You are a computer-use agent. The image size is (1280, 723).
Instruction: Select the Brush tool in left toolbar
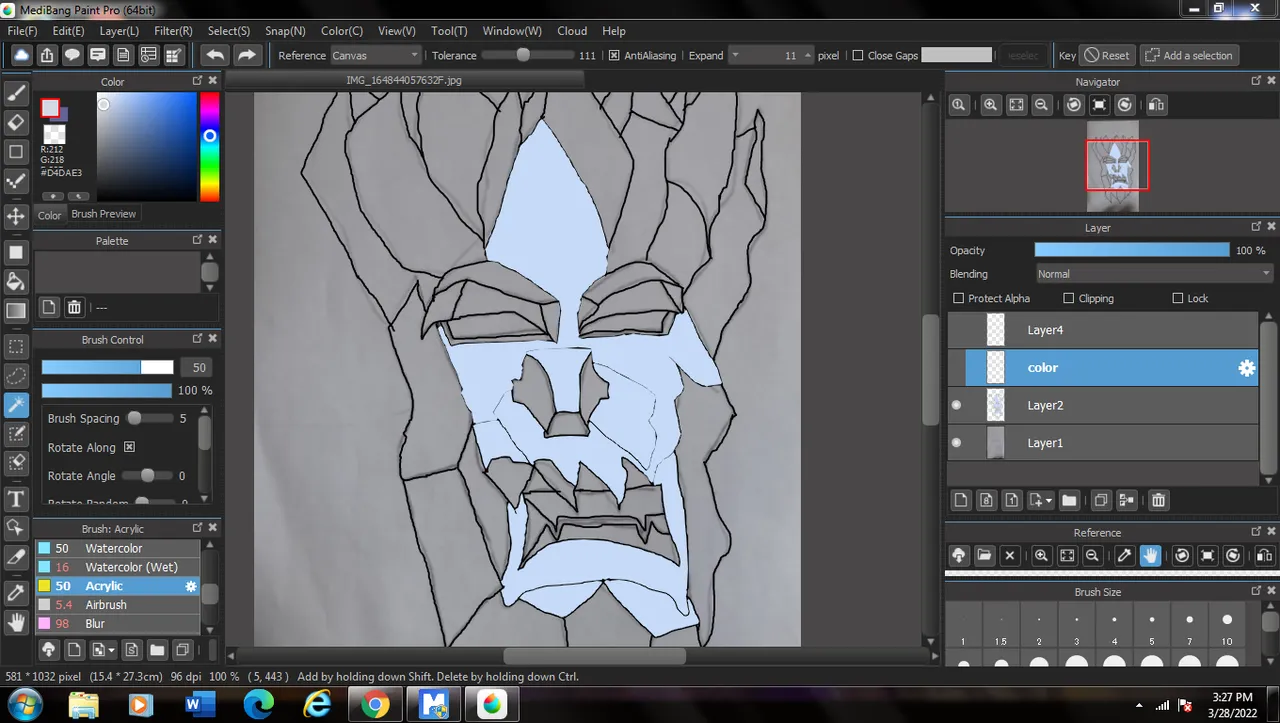coord(16,94)
